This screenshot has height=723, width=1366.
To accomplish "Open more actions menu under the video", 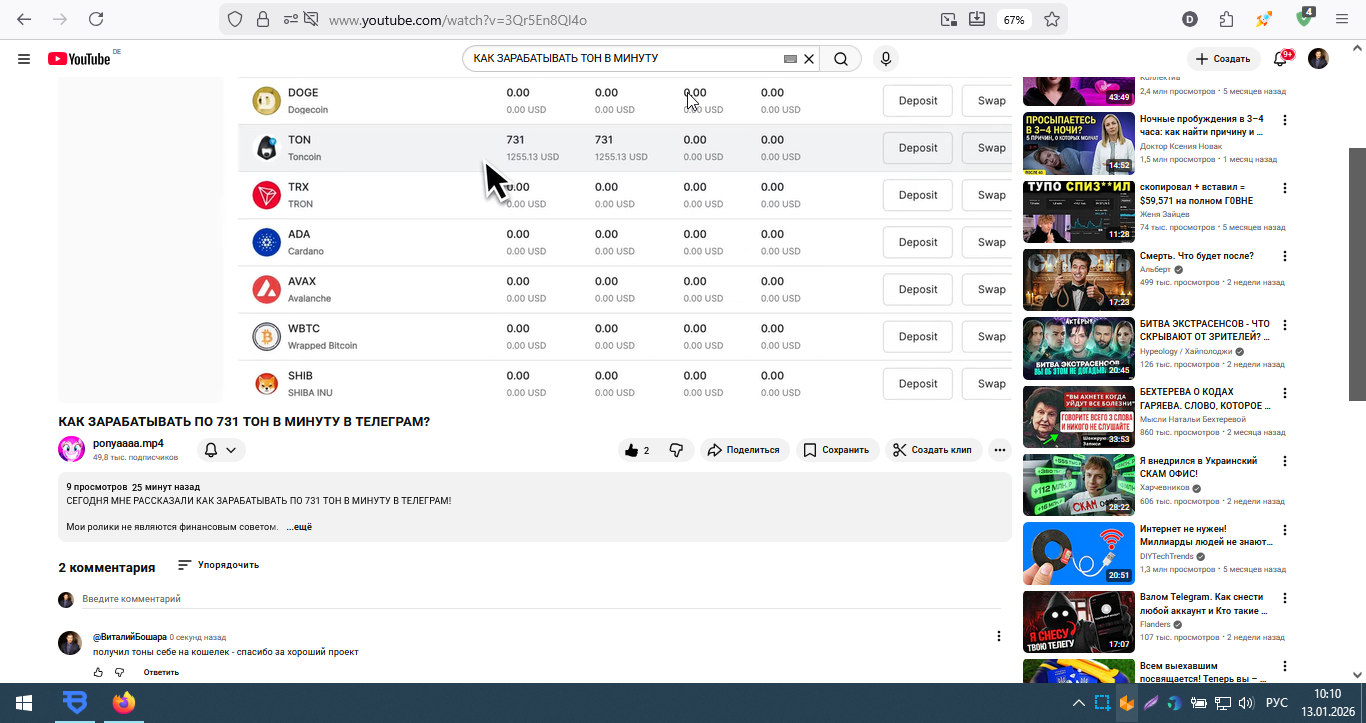I will [x=1000, y=450].
